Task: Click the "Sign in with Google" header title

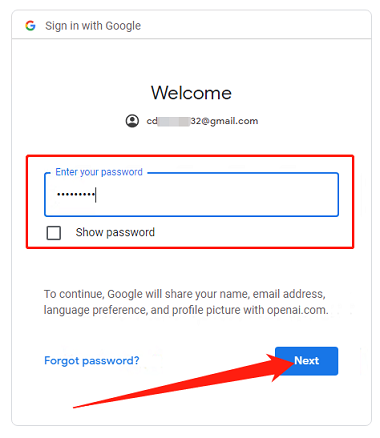Action: 93,26
